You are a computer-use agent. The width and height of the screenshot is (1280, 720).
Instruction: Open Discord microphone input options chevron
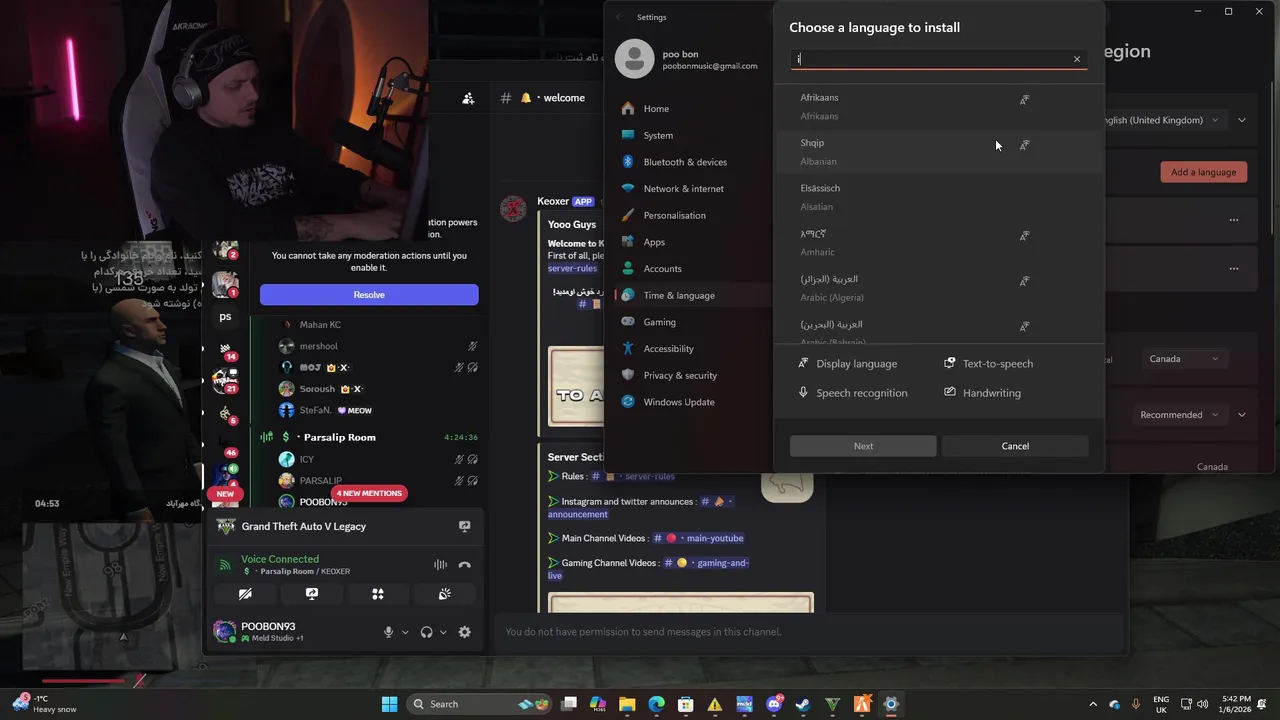(405, 632)
